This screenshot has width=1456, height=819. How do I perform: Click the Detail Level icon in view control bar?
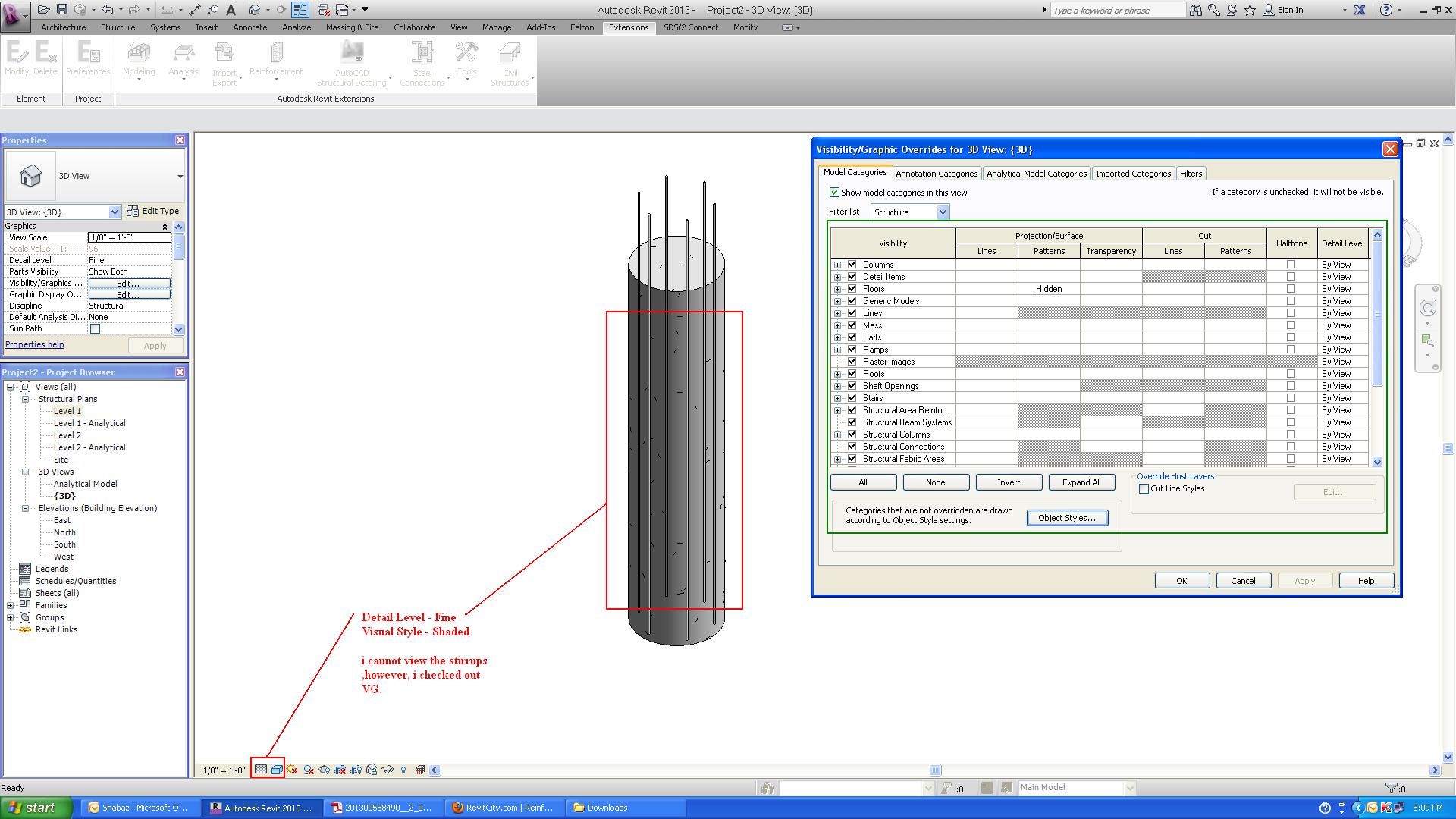[261, 770]
